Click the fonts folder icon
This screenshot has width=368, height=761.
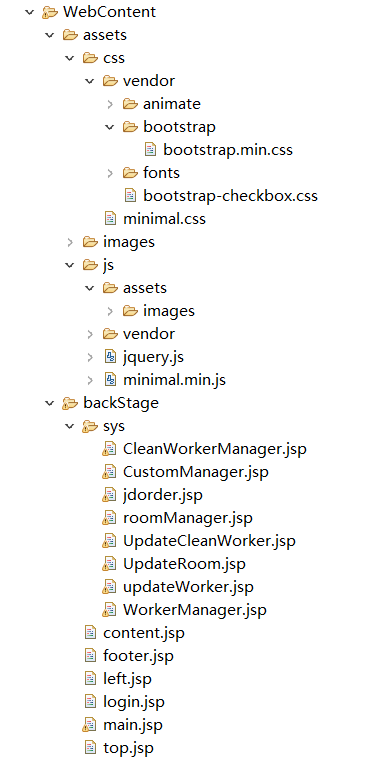131,173
